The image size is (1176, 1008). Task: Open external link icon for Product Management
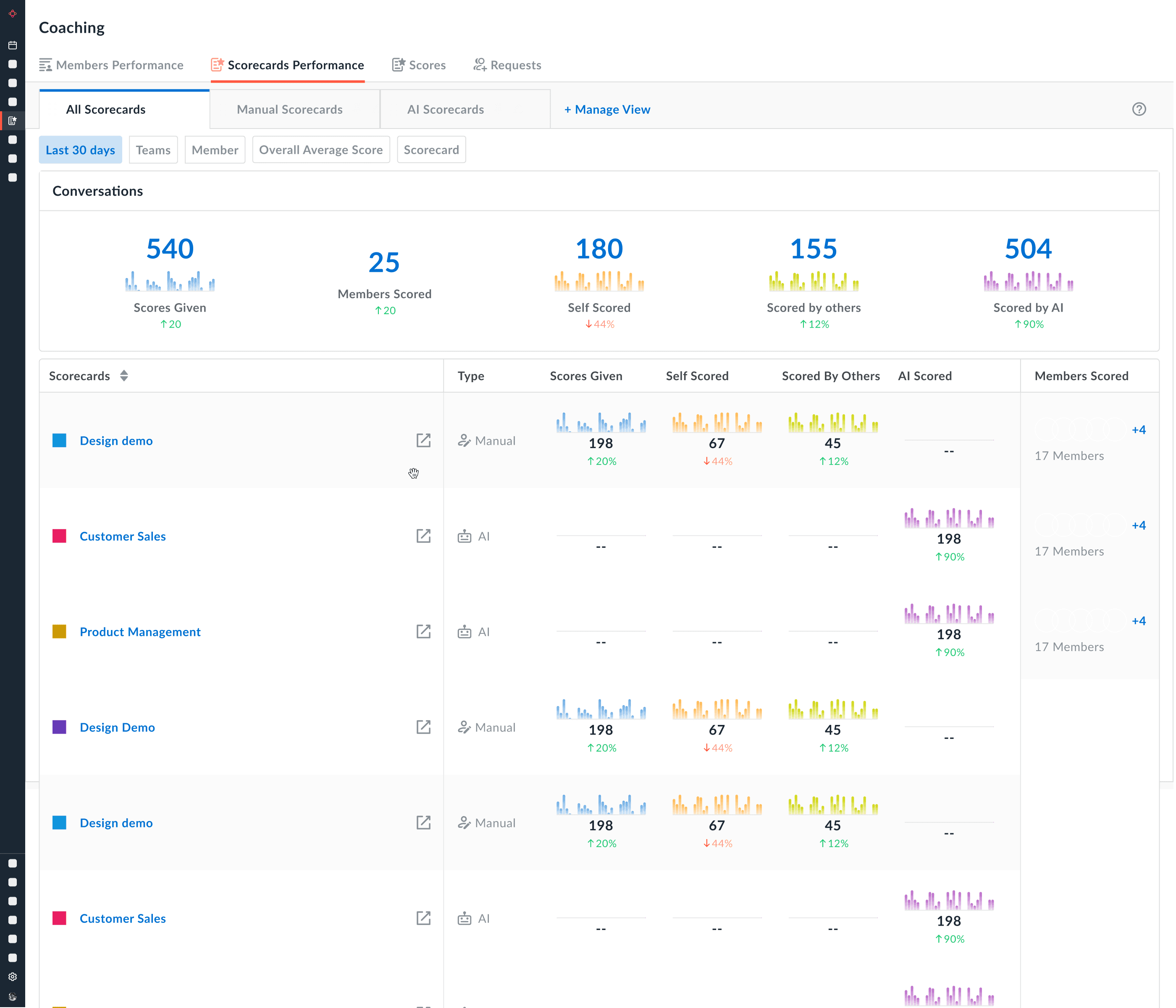pyautogui.click(x=423, y=632)
